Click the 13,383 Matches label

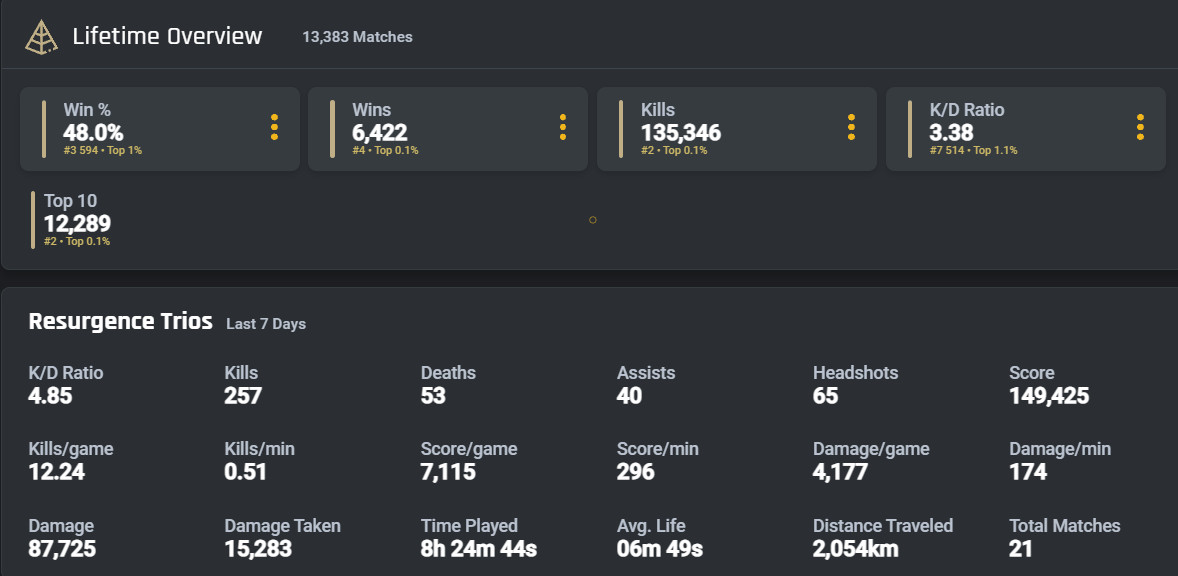357,37
